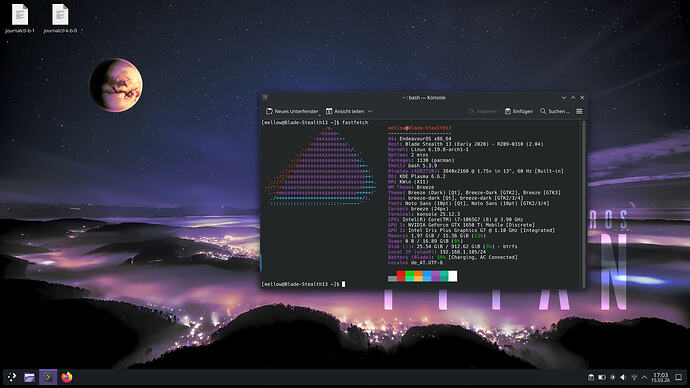690x388 pixels.
Task: Open the brightness tray icon
Action: pos(613,377)
